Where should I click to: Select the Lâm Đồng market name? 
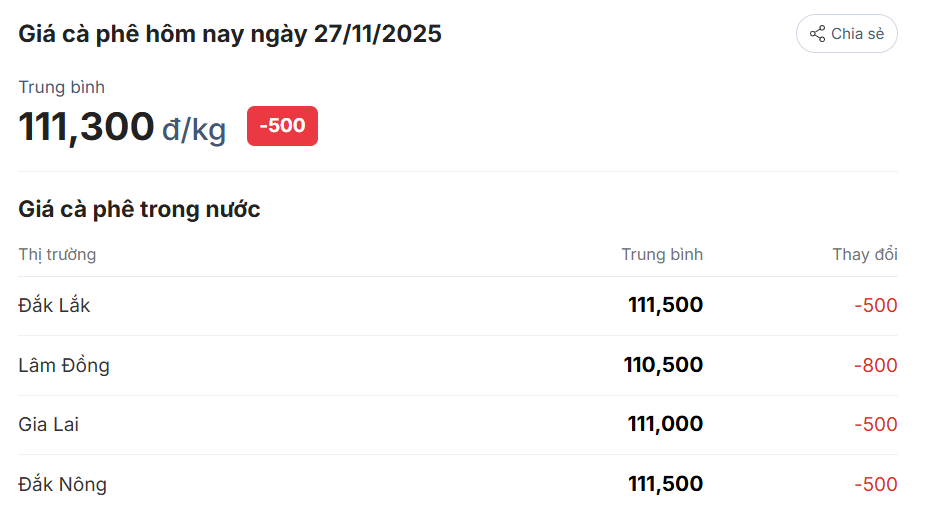coord(64,366)
